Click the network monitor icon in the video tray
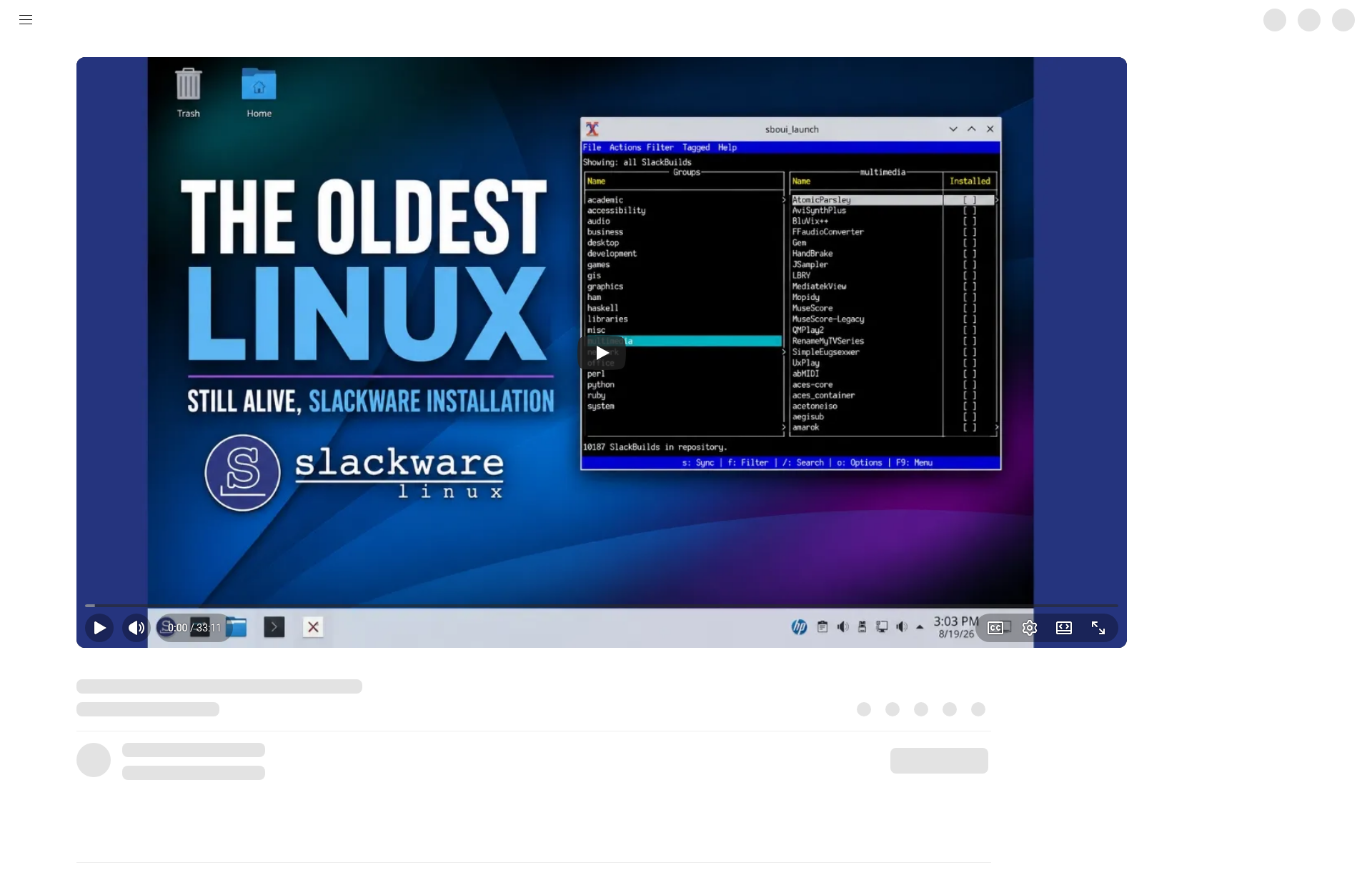The image size is (1372, 880). coord(883,627)
